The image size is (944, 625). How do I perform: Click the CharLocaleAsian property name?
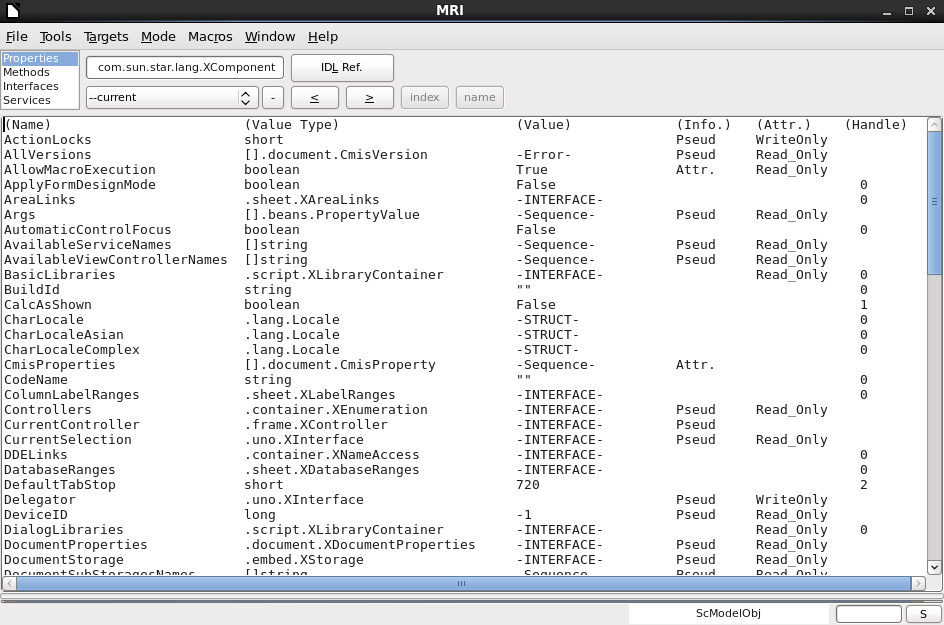click(x=64, y=335)
